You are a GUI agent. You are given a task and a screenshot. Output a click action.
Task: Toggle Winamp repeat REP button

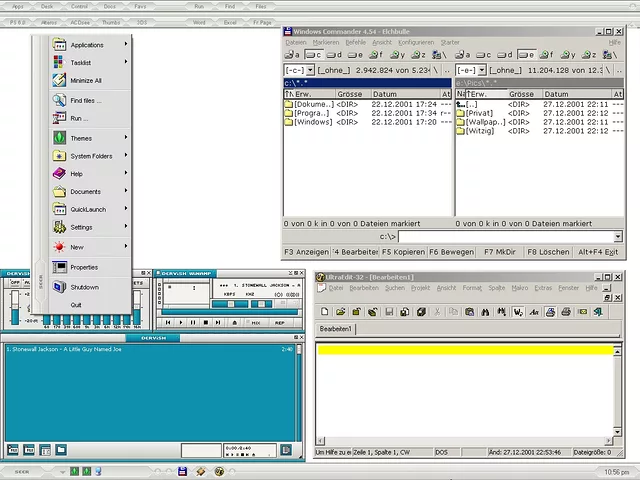tap(280, 322)
